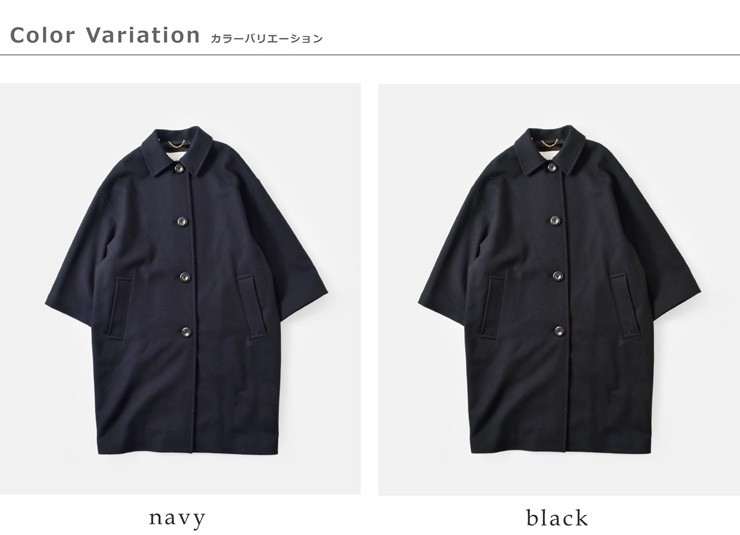Click the left welt pocket of navy coat

coord(120,309)
